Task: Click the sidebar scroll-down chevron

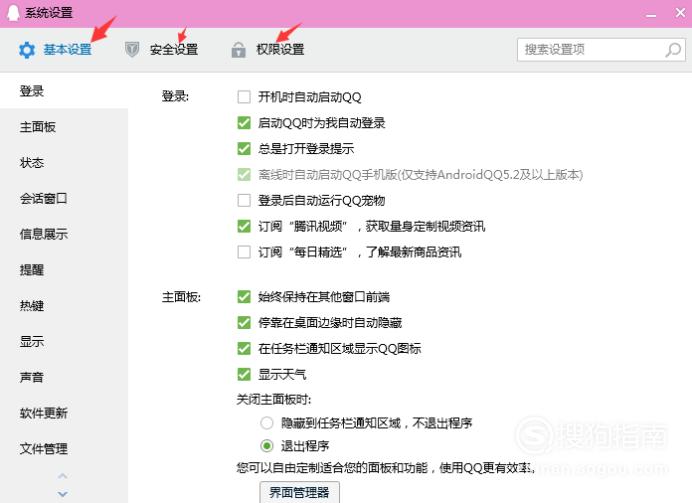Action: point(63,494)
